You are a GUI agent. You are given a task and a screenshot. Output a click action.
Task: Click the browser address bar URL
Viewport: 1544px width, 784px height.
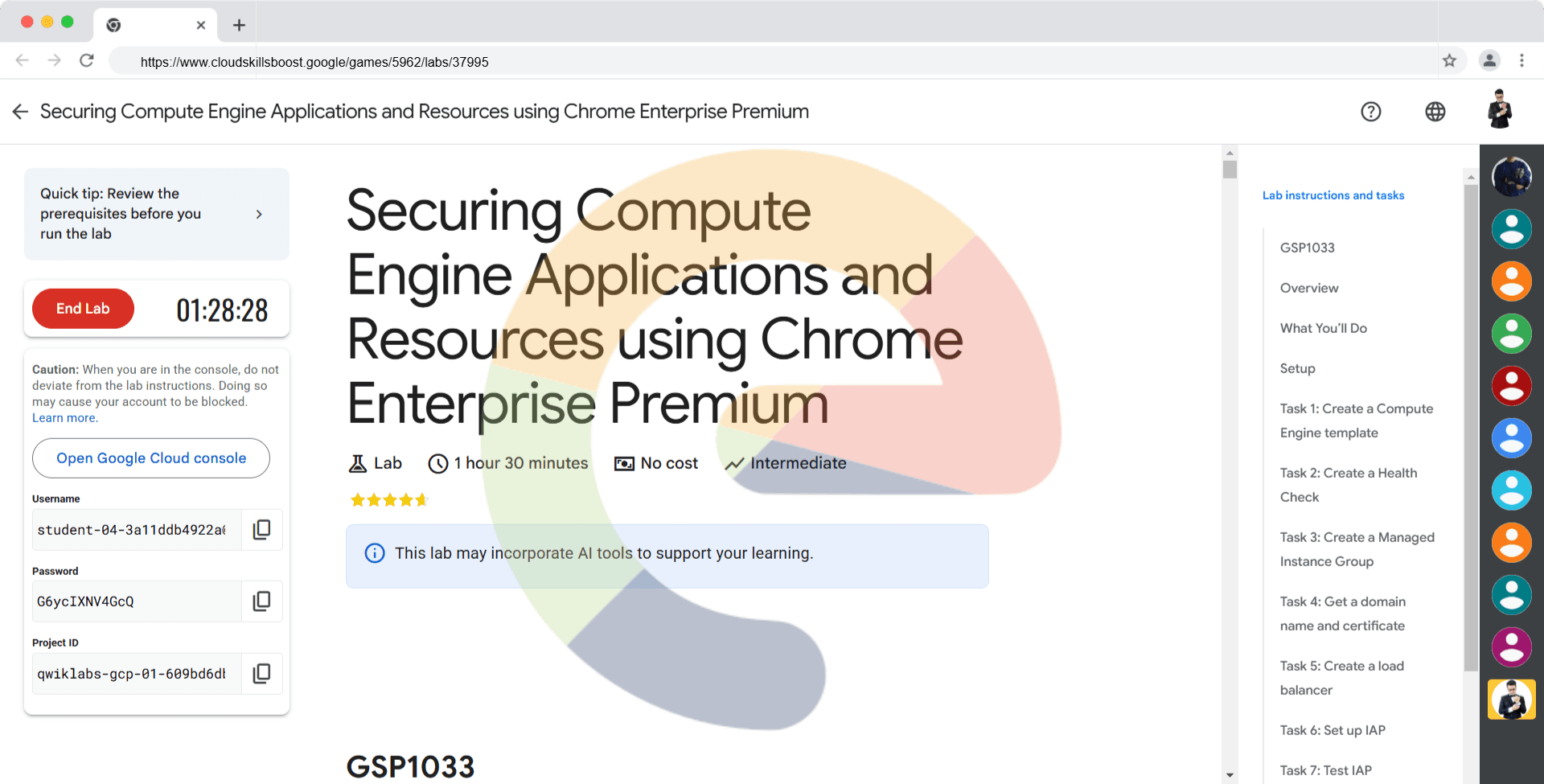pos(314,62)
